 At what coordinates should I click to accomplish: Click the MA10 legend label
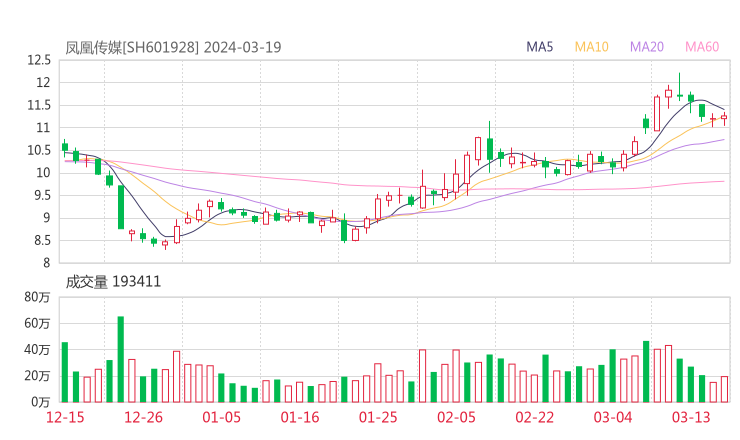click(591, 47)
